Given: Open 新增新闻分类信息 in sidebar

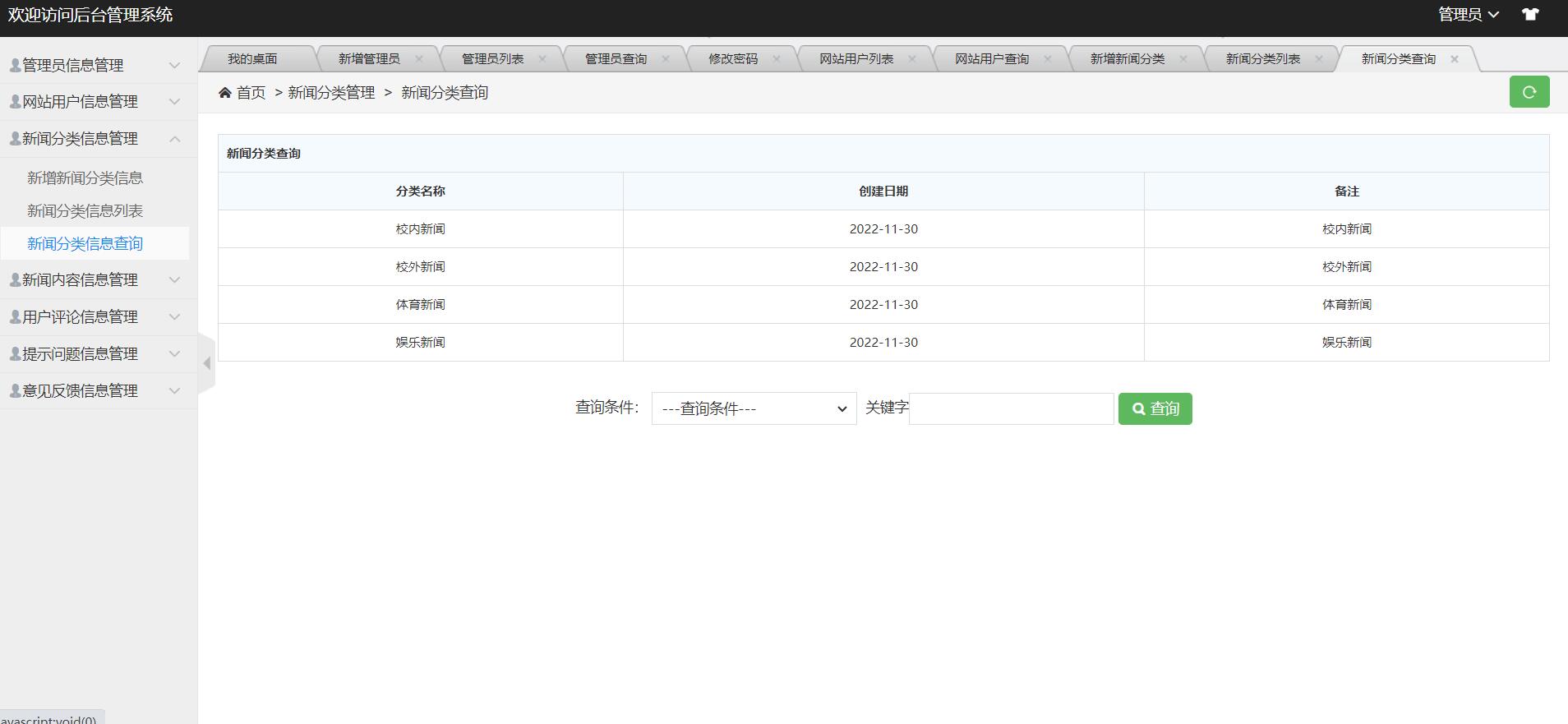Looking at the screenshot, I should [x=85, y=178].
